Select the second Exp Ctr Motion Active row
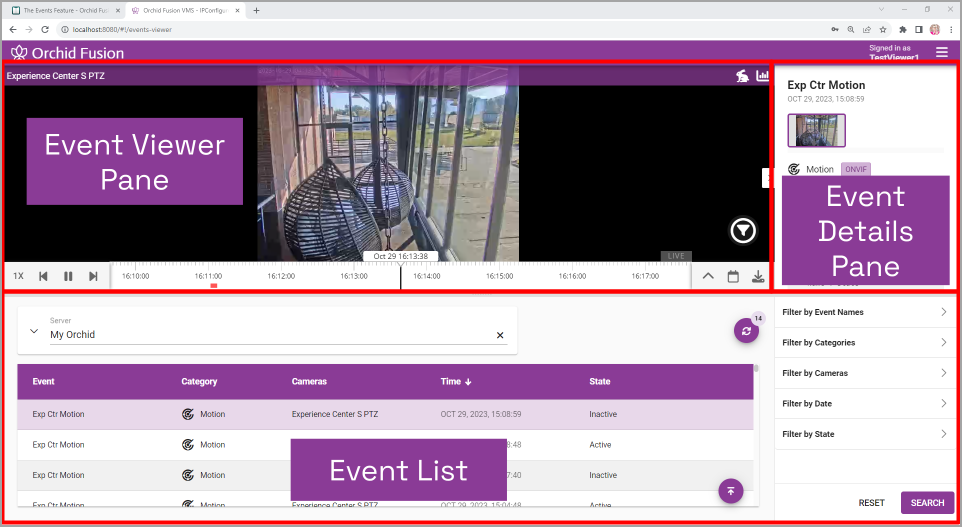Screen dimensions: 962x527 click(385, 445)
